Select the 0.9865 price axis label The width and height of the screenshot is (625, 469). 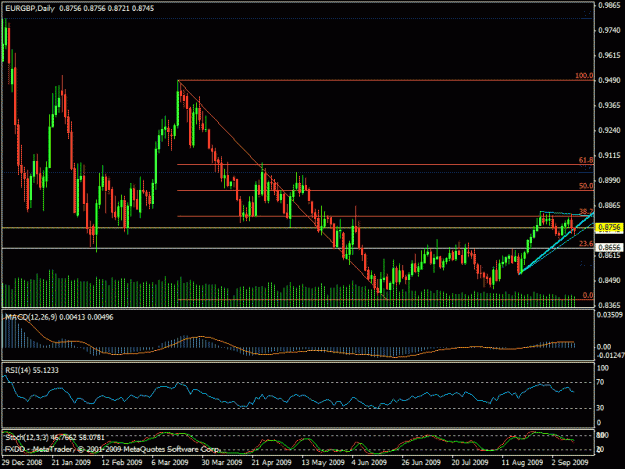[x=609, y=5]
